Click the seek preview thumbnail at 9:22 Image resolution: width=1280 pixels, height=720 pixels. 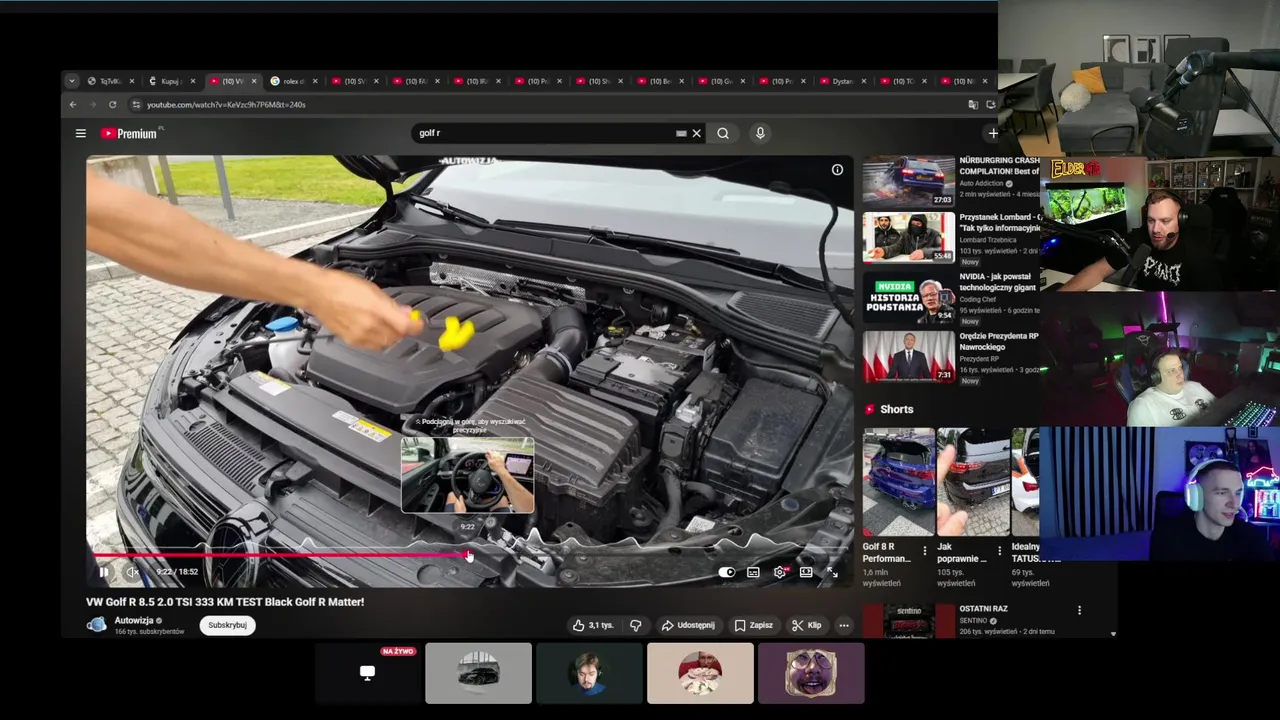[x=468, y=475]
